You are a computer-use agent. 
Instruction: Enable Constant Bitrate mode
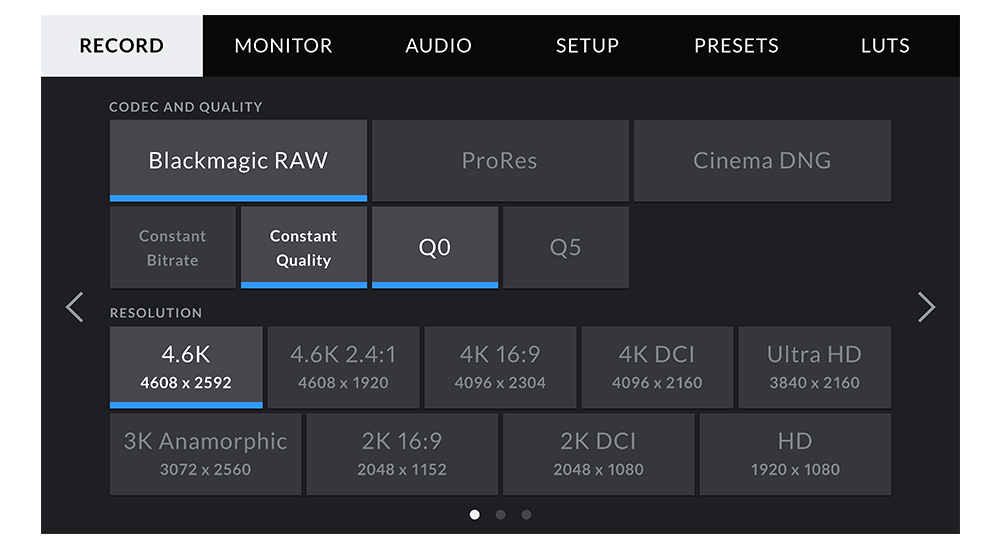tap(173, 248)
